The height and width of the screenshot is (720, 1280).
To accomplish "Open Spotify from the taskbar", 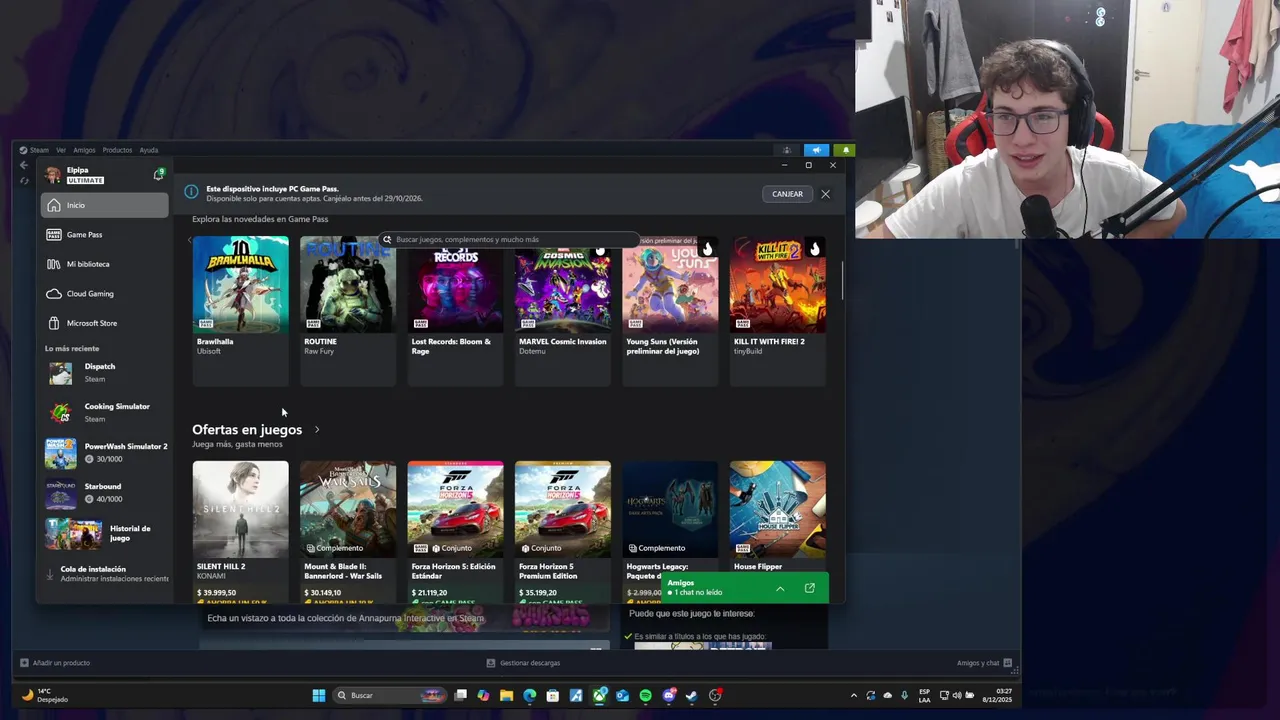I will tap(645, 695).
